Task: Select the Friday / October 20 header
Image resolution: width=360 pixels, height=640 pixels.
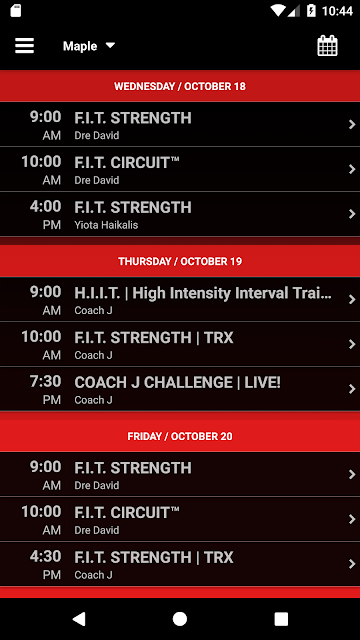Action: (180, 436)
